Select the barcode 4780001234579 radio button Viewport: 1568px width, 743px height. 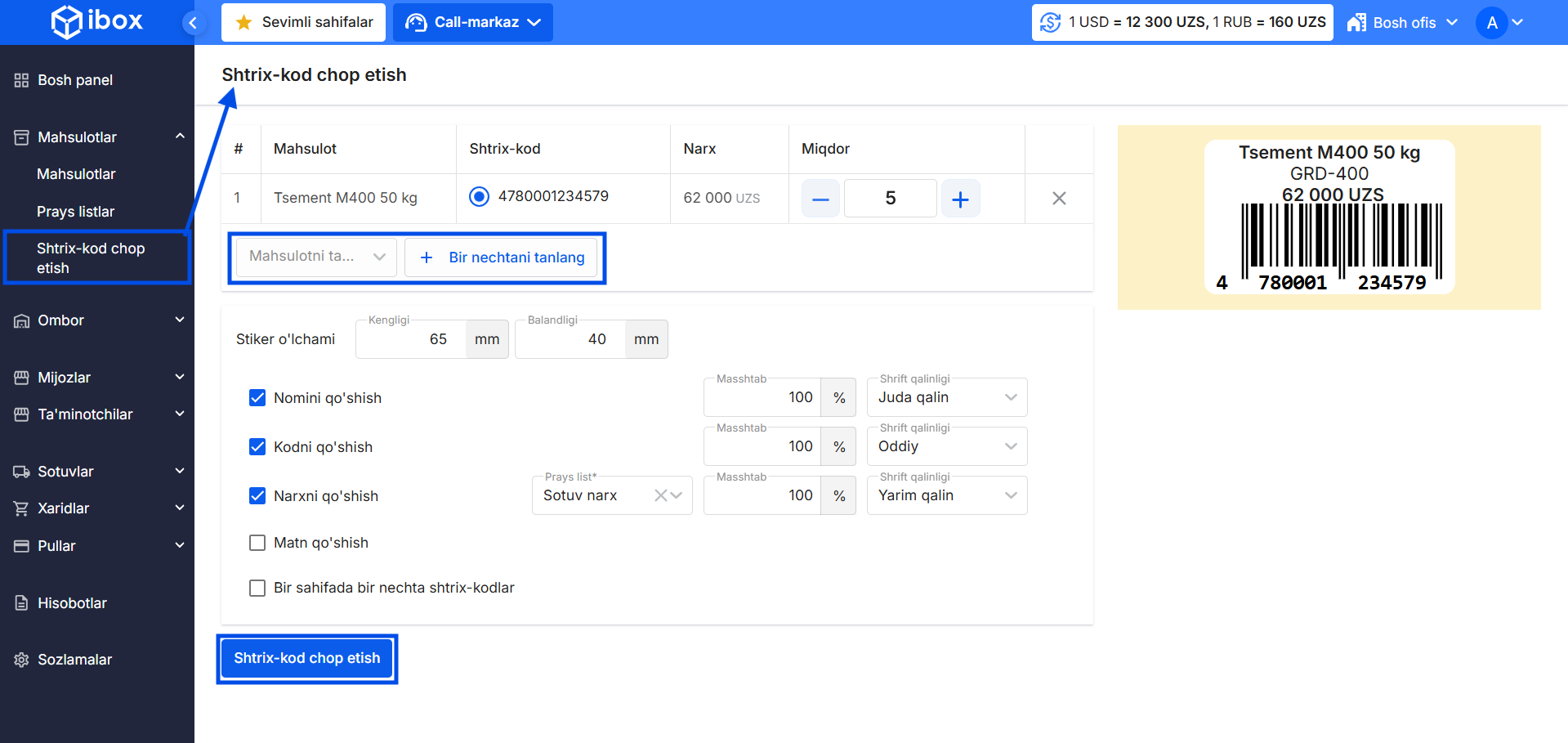479,196
